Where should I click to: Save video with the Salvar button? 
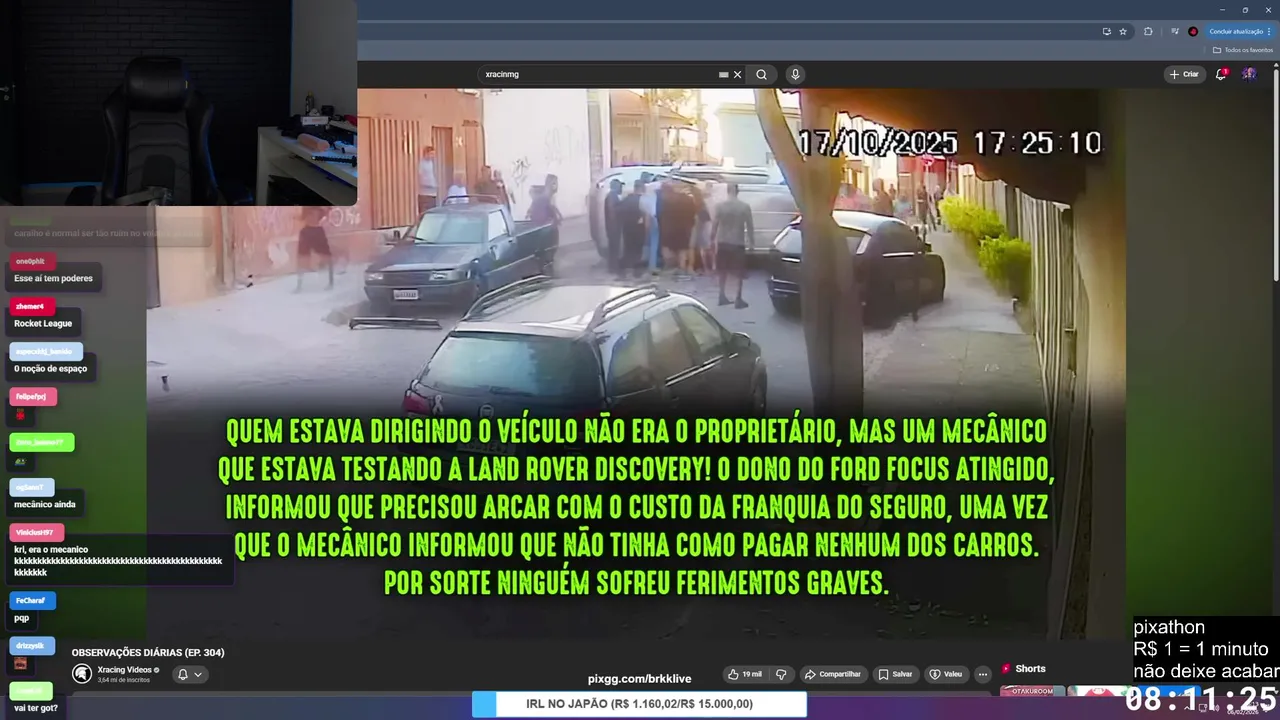[896, 674]
